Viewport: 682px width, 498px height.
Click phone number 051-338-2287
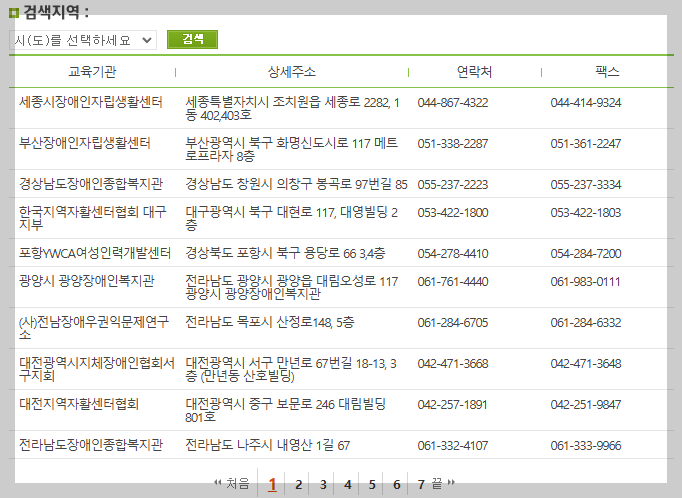(x=453, y=144)
